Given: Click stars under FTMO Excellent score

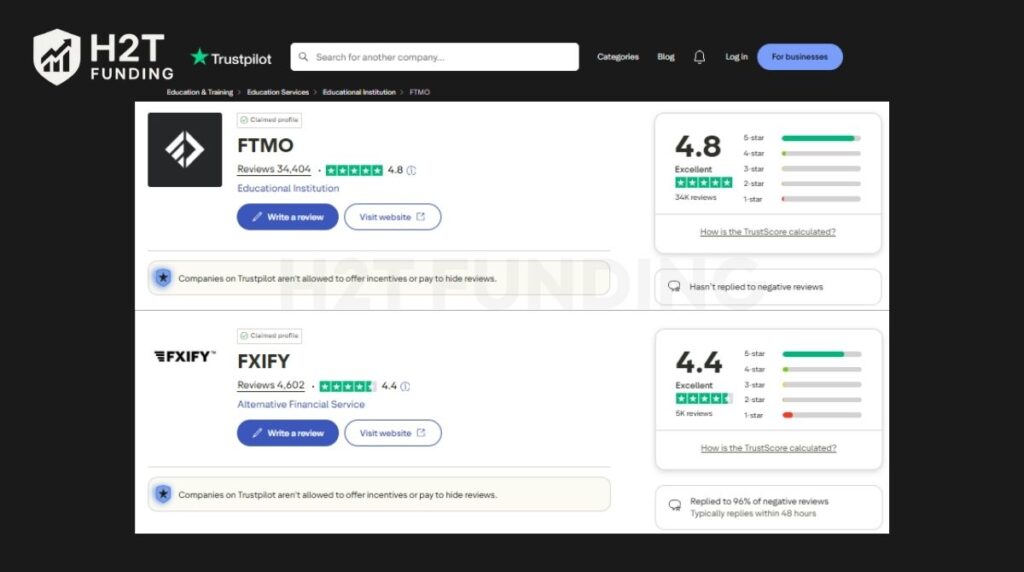Looking at the screenshot, I should (x=703, y=183).
